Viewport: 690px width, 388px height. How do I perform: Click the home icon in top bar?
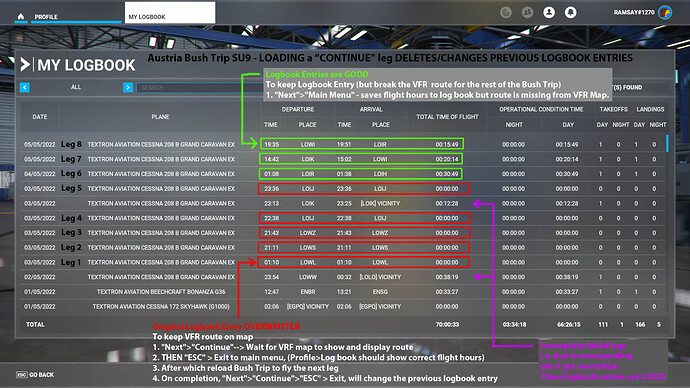(21, 17)
